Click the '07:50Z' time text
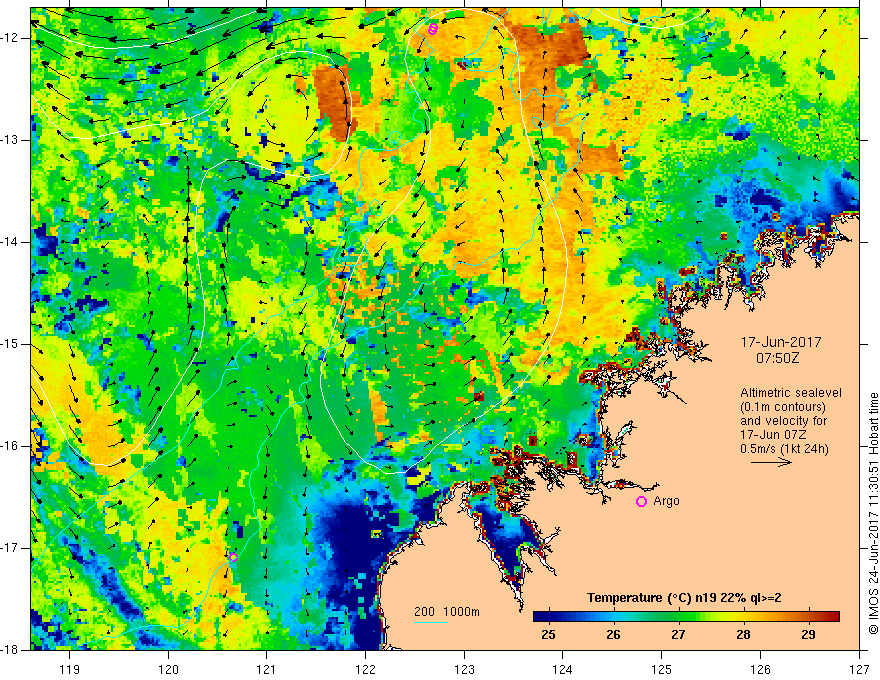 tap(777, 357)
